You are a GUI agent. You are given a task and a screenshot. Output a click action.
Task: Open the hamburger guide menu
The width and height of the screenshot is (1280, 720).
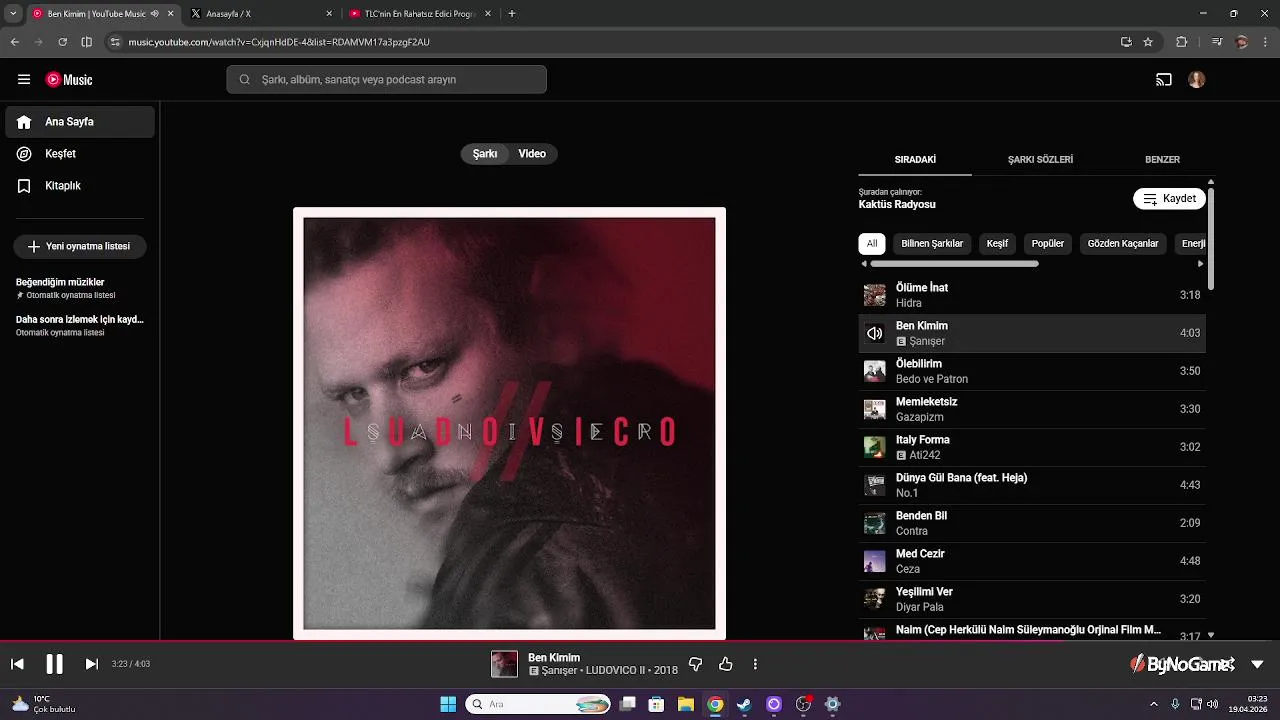(24, 80)
